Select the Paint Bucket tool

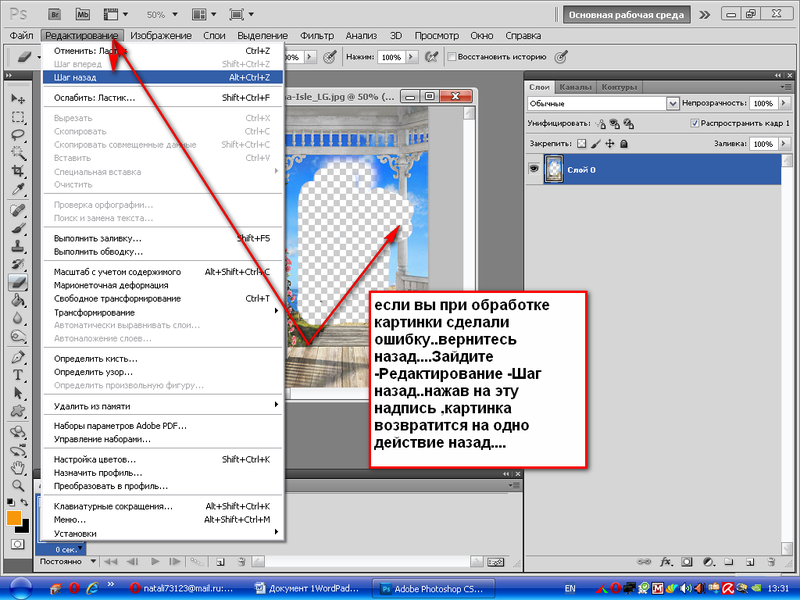18,300
